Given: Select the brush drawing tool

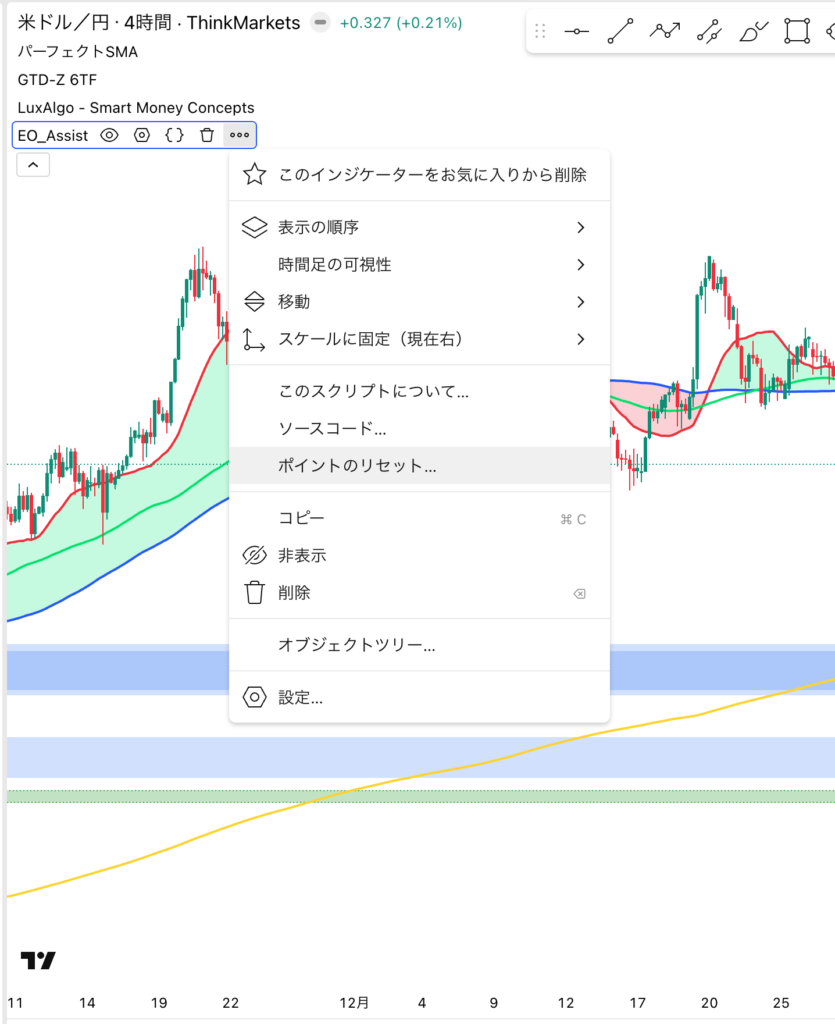Looking at the screenshot, I should pos(752,31).
